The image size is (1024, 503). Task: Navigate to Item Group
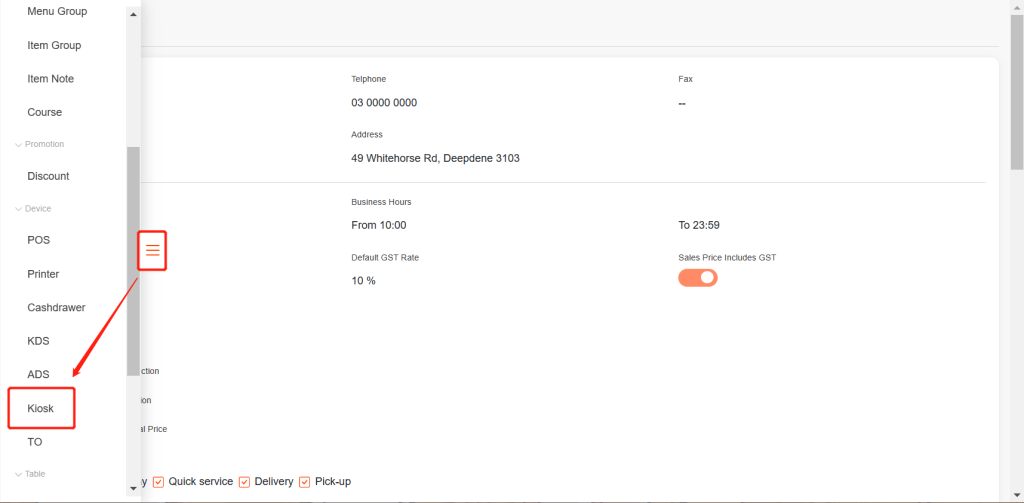[x=54, y=45]
